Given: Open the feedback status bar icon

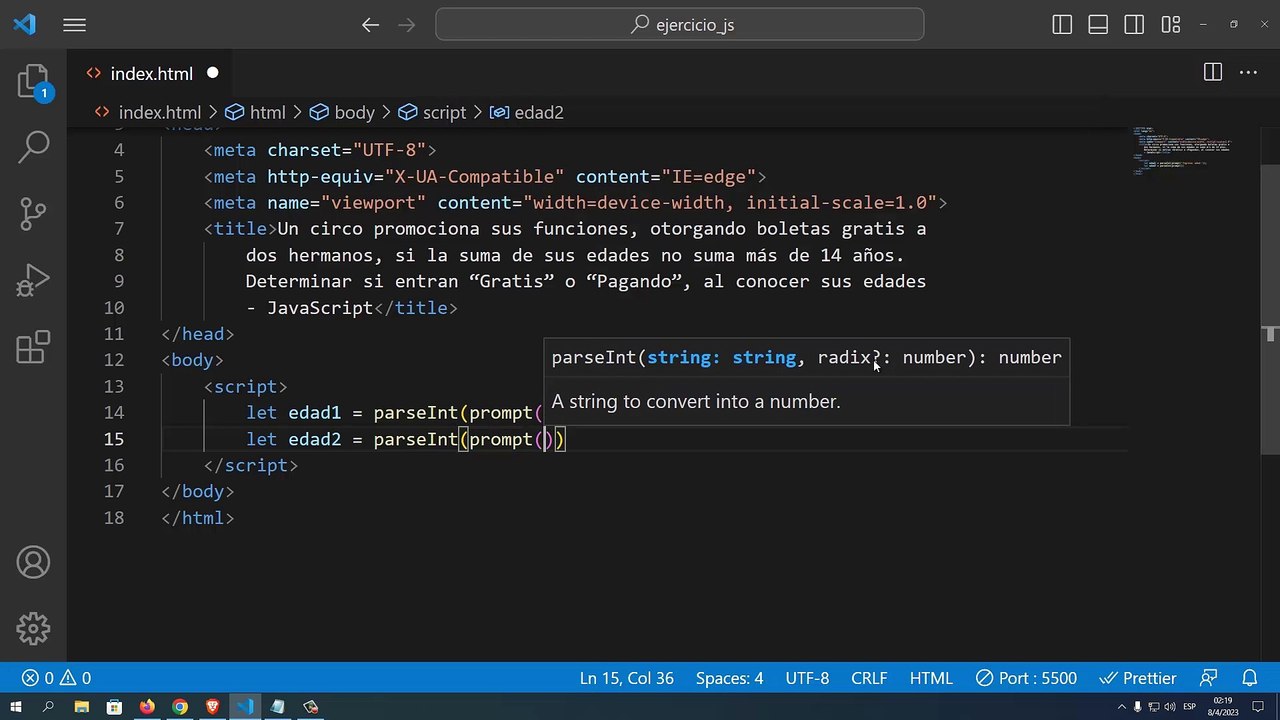Looking at the screenshot, I should pyautogui.click(x=1209, y=678).
